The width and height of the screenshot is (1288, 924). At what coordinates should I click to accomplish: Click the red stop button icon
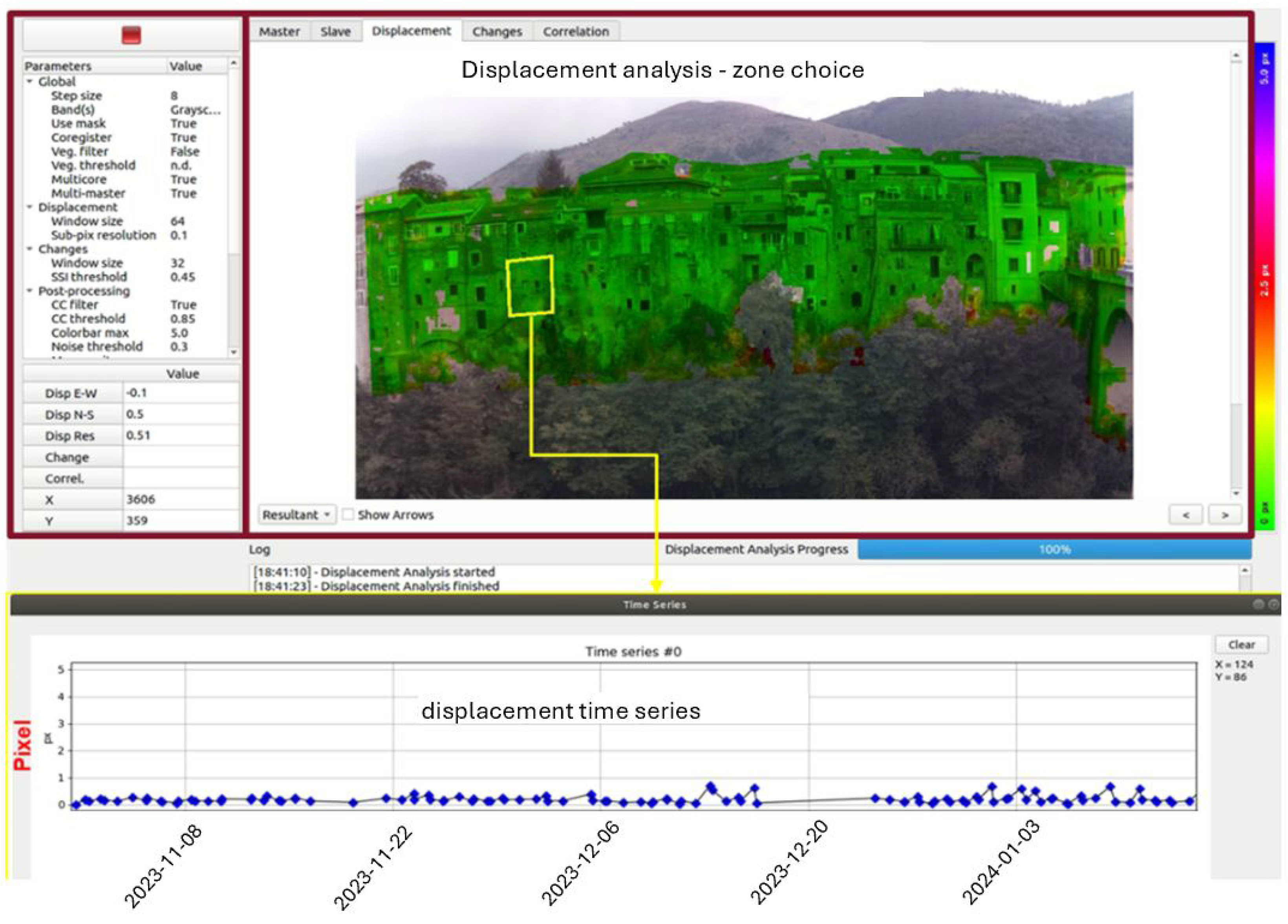point(131,35)
